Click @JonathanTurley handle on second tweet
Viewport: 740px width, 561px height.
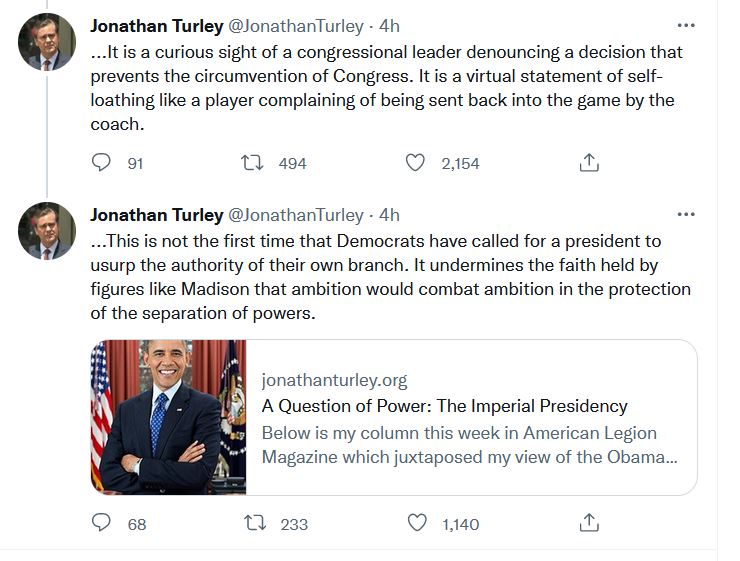tap(296, 215)
